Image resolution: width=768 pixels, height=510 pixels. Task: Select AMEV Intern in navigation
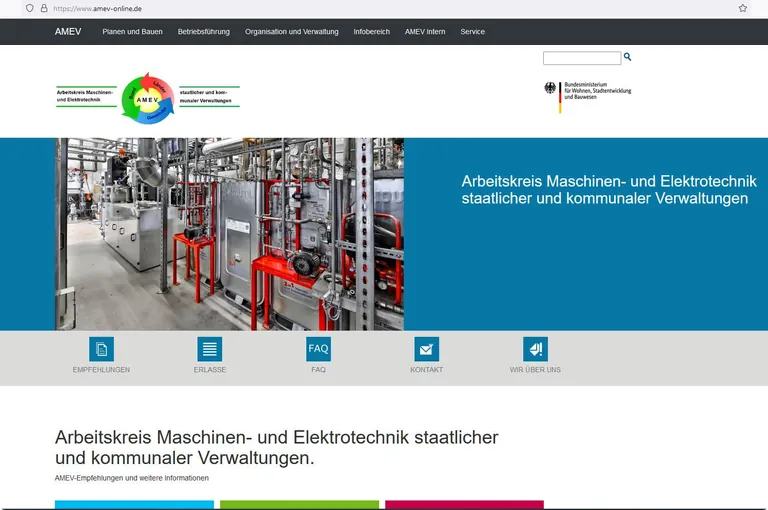pos(425,32)
